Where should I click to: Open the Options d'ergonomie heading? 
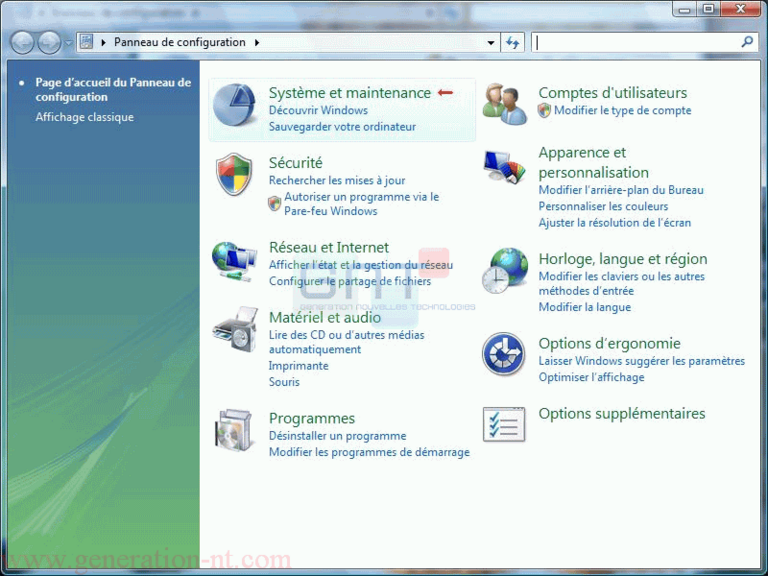click(610, 343)
